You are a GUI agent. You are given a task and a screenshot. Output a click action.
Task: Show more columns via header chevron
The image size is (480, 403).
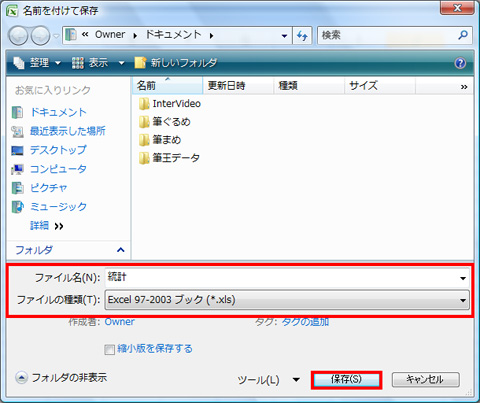[464, 87]
